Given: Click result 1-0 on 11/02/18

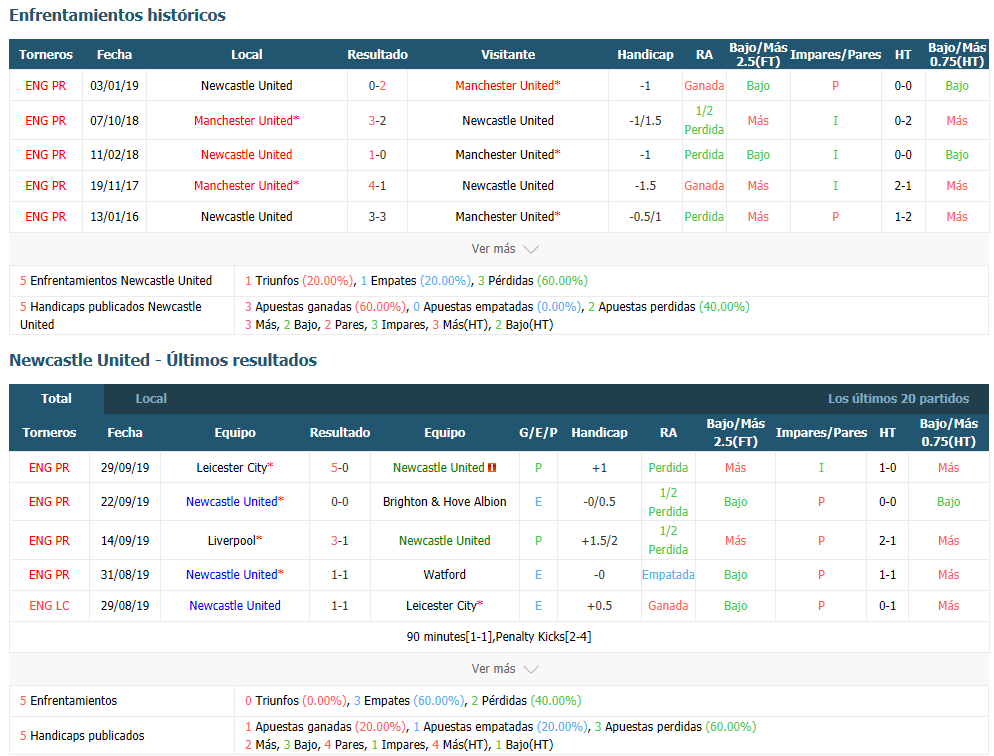Looking at the screenshot, I should (x=377, y=155).
